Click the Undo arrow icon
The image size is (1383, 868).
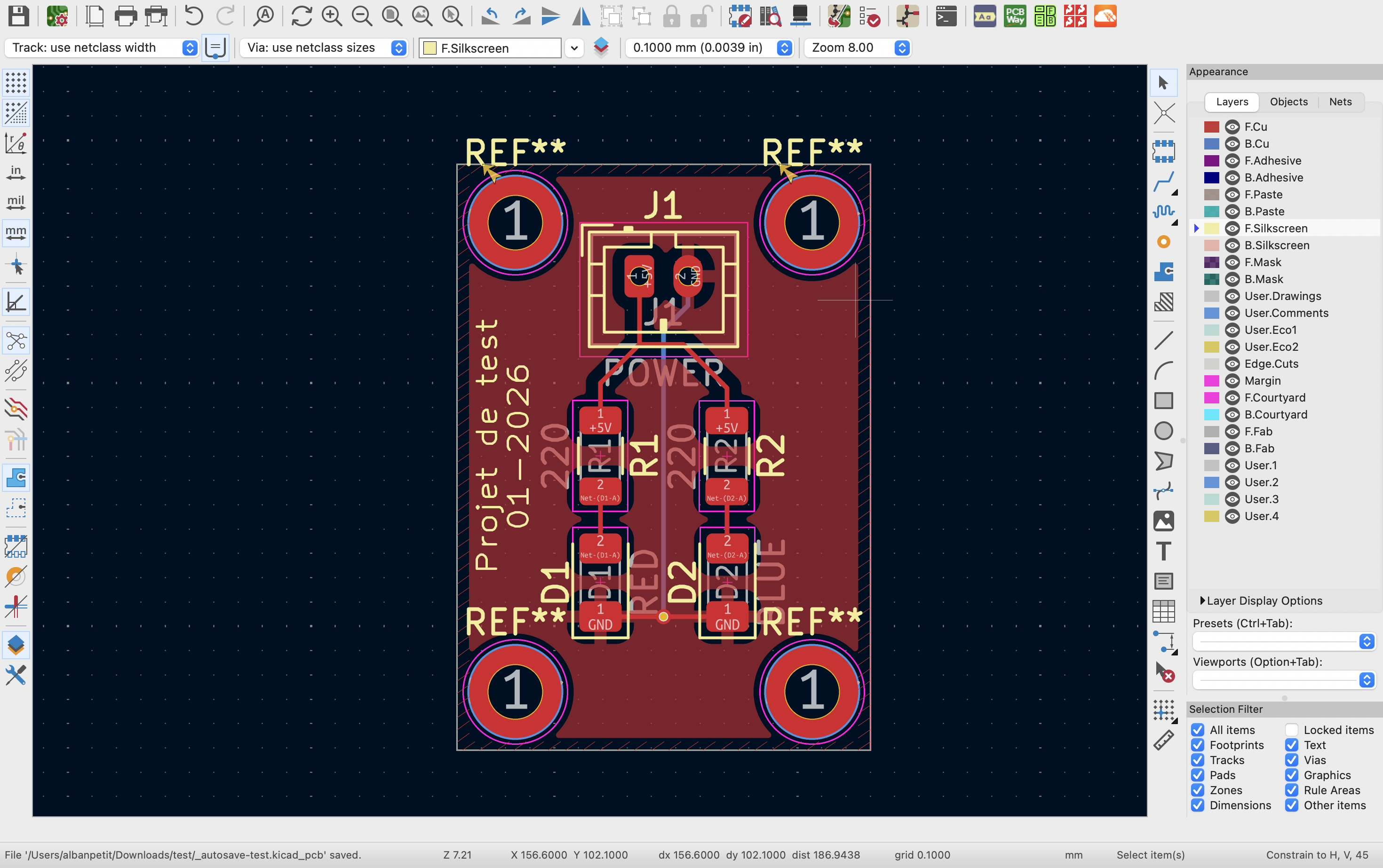coord(193,16)
